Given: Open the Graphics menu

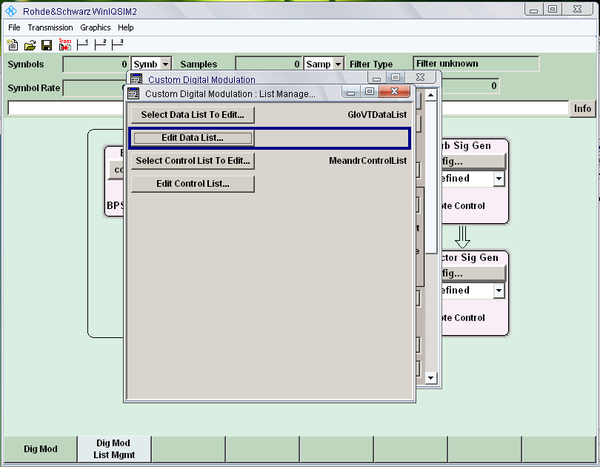Looking at the screenshot, I should [95, 27].
